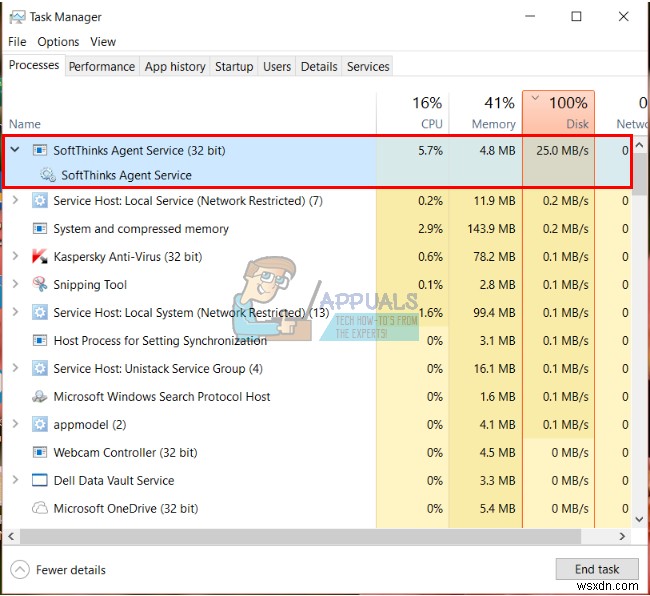Click the appmodel (2) gear icon
The height and width of the screenshot is (596, 650).
[x=40, y=424]
